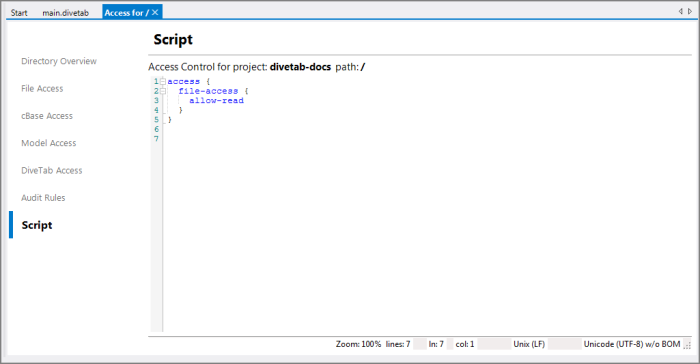700x364 pixels.
Task: Click line number 7 in the gutter
Action: [x=156, y=139]
